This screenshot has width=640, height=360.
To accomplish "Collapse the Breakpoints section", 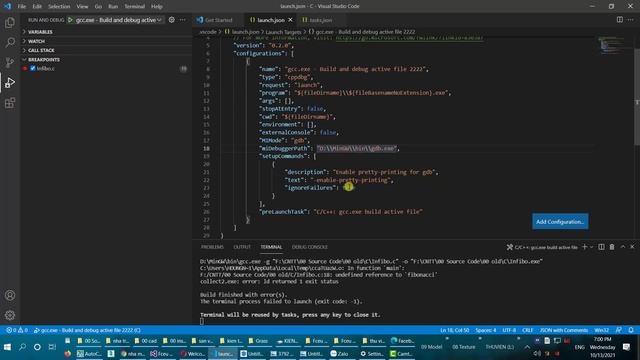I will point(44,60).
